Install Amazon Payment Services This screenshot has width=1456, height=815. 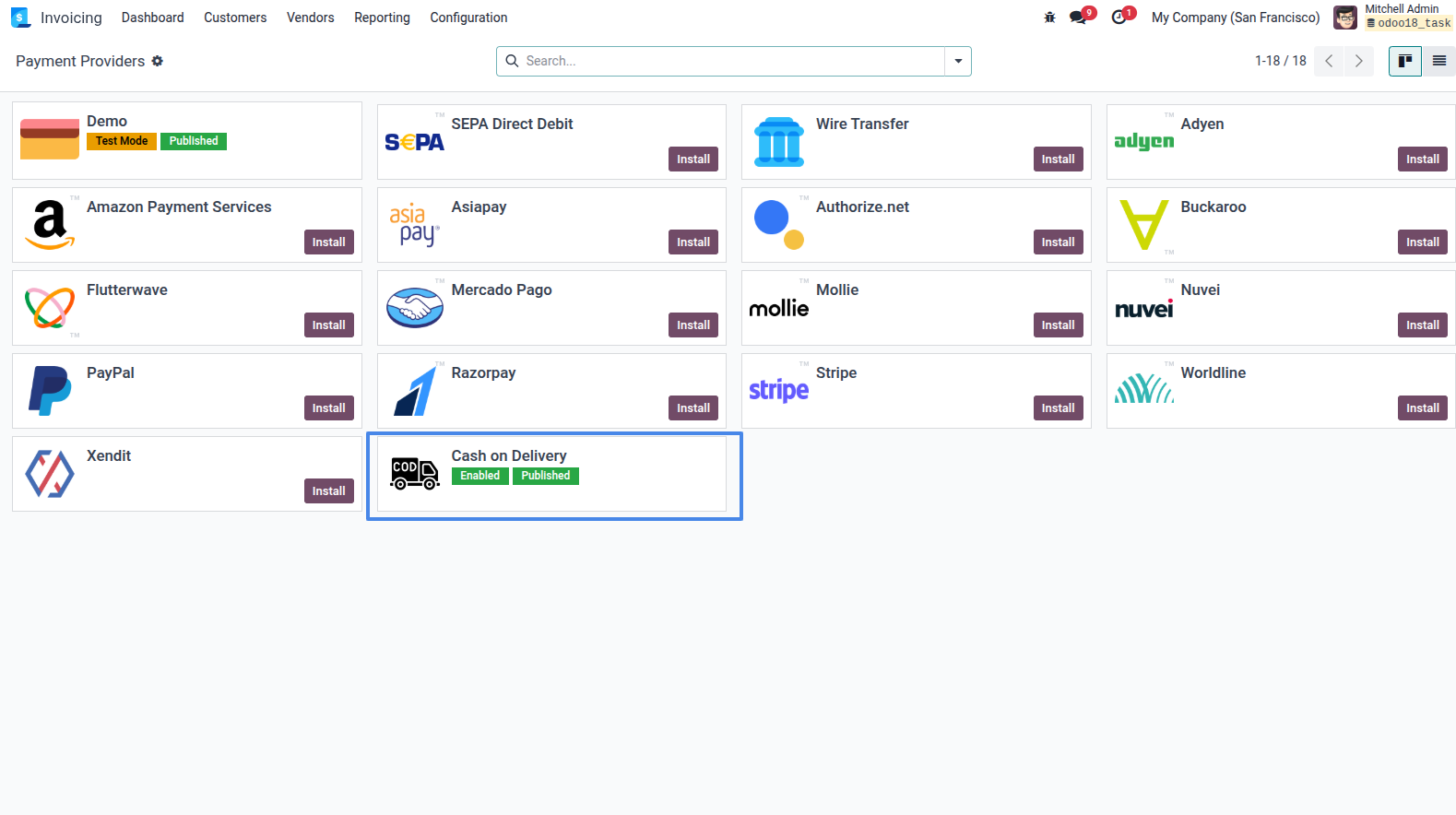(x=328, y=242)
